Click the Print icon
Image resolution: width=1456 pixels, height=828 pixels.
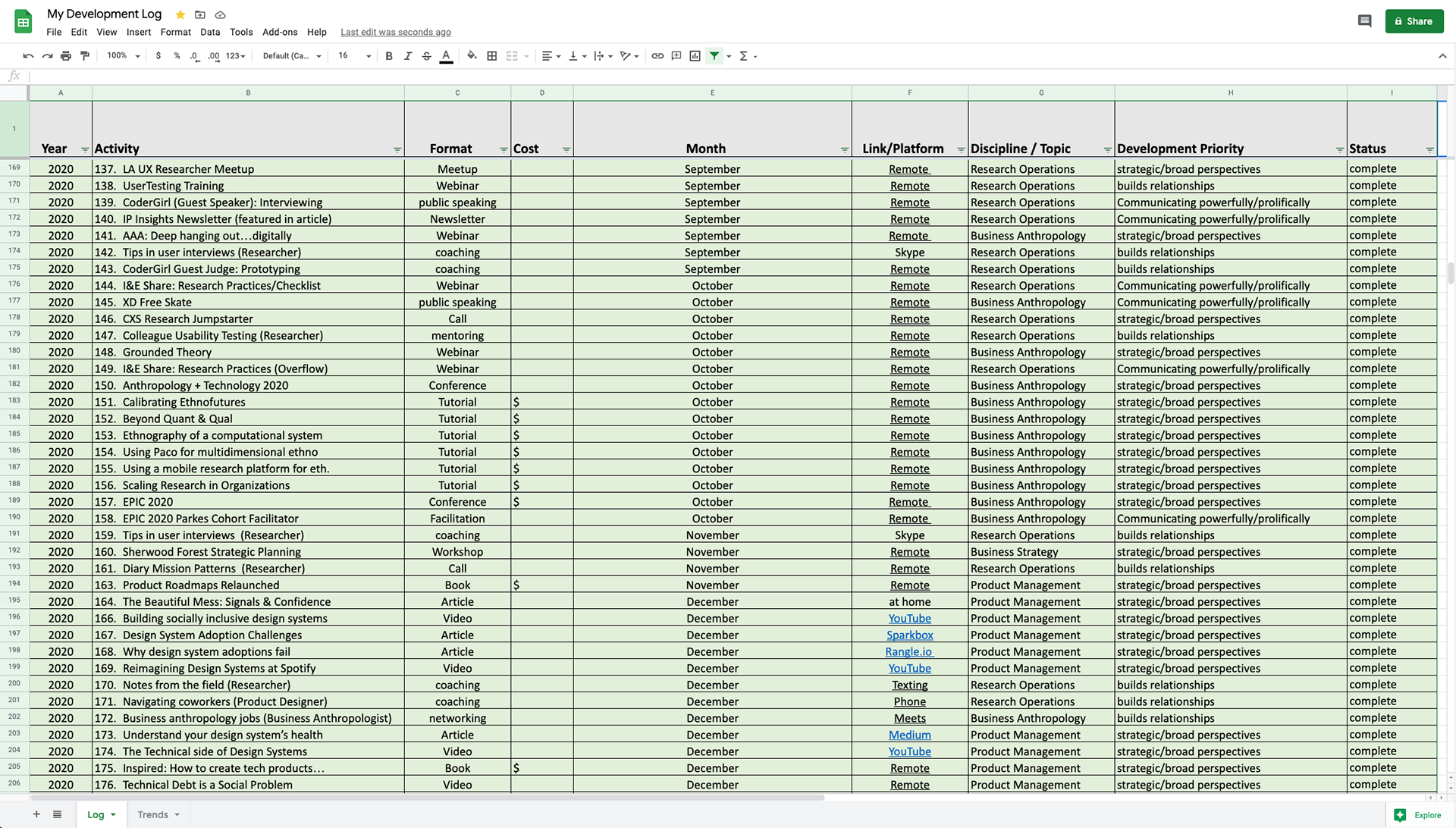pyautogui.click(x=66, y=56)
